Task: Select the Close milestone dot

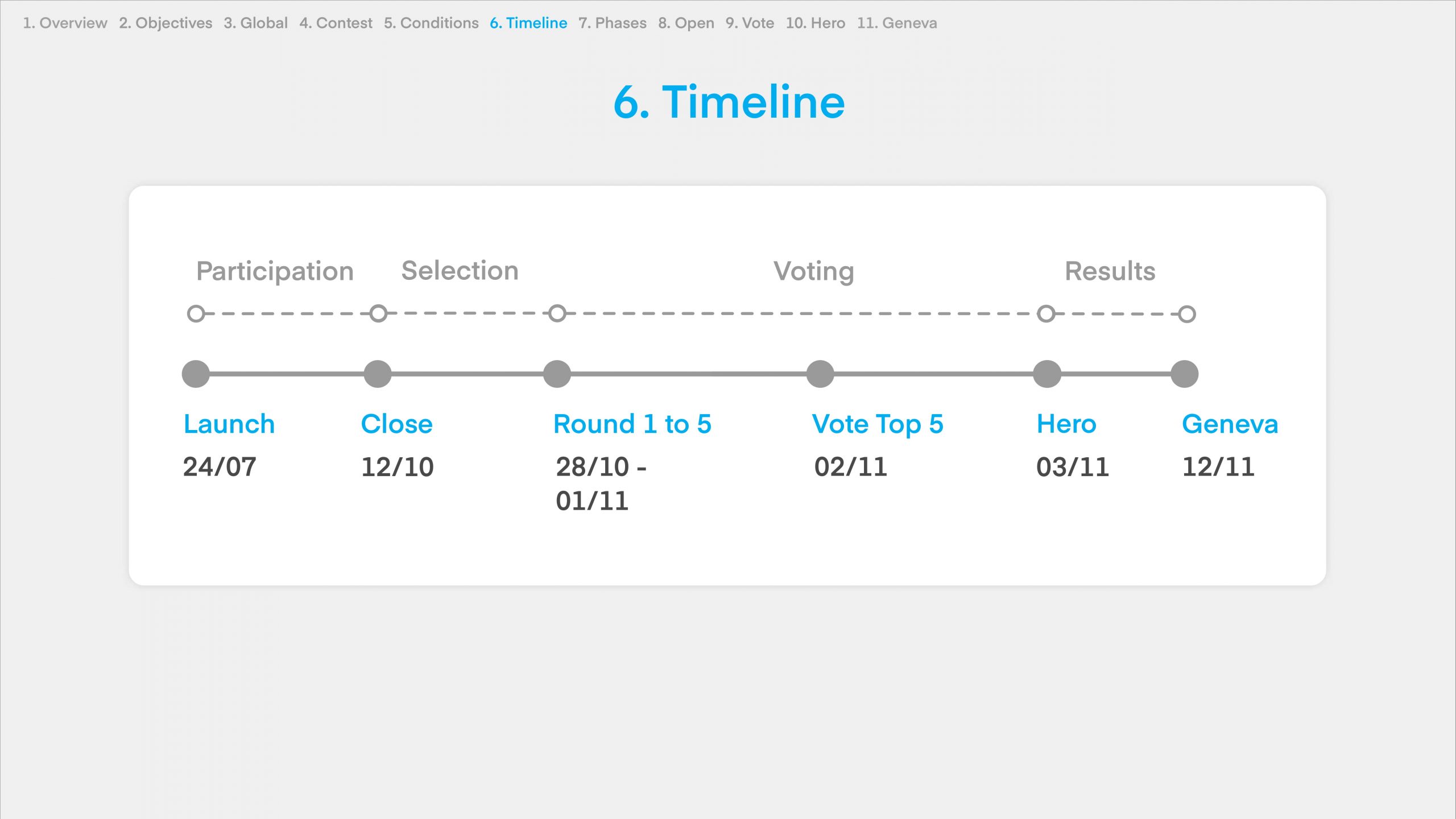Action: tap(378, 374)
